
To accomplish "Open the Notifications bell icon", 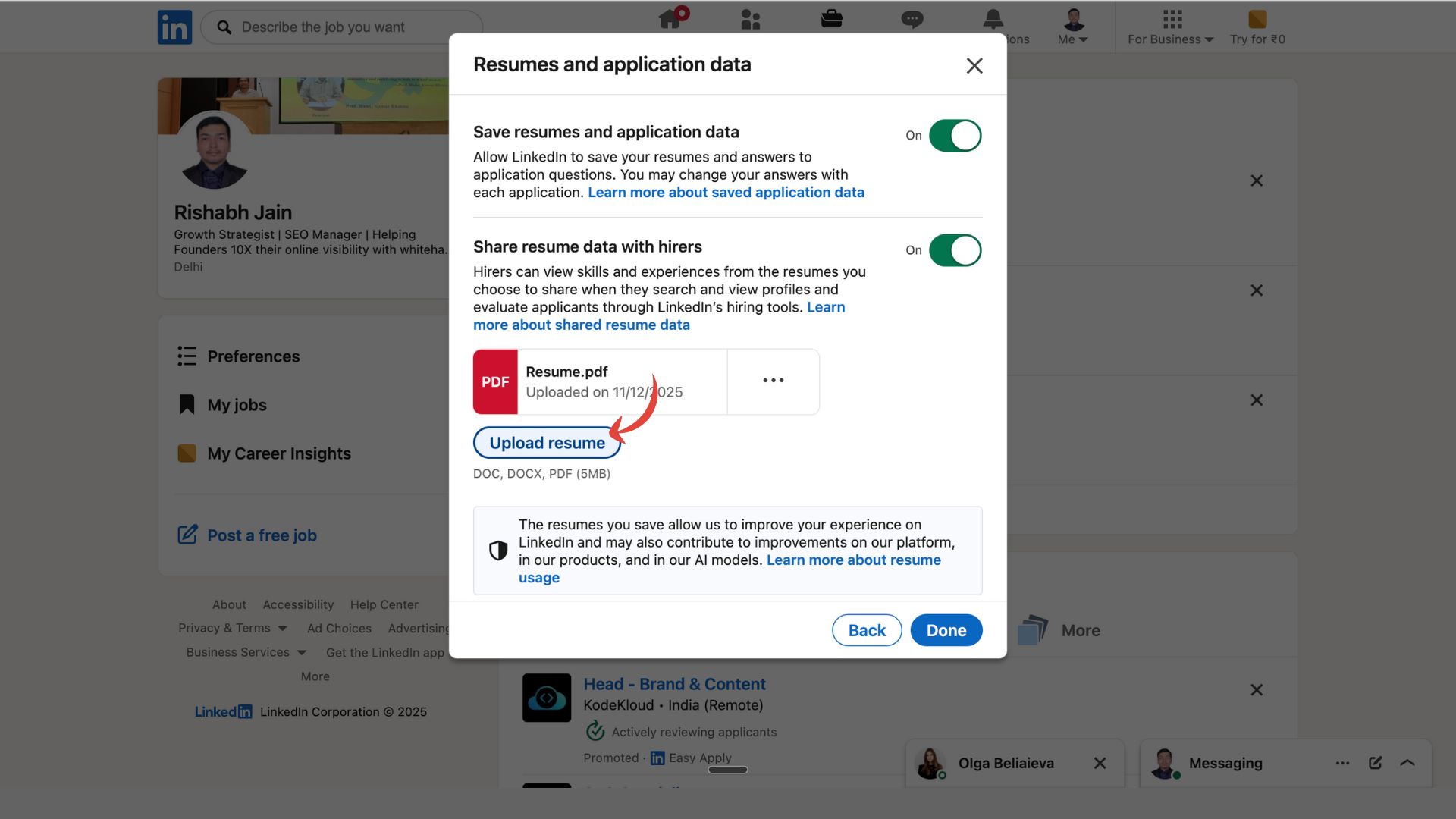I will [x=993, y=19].
